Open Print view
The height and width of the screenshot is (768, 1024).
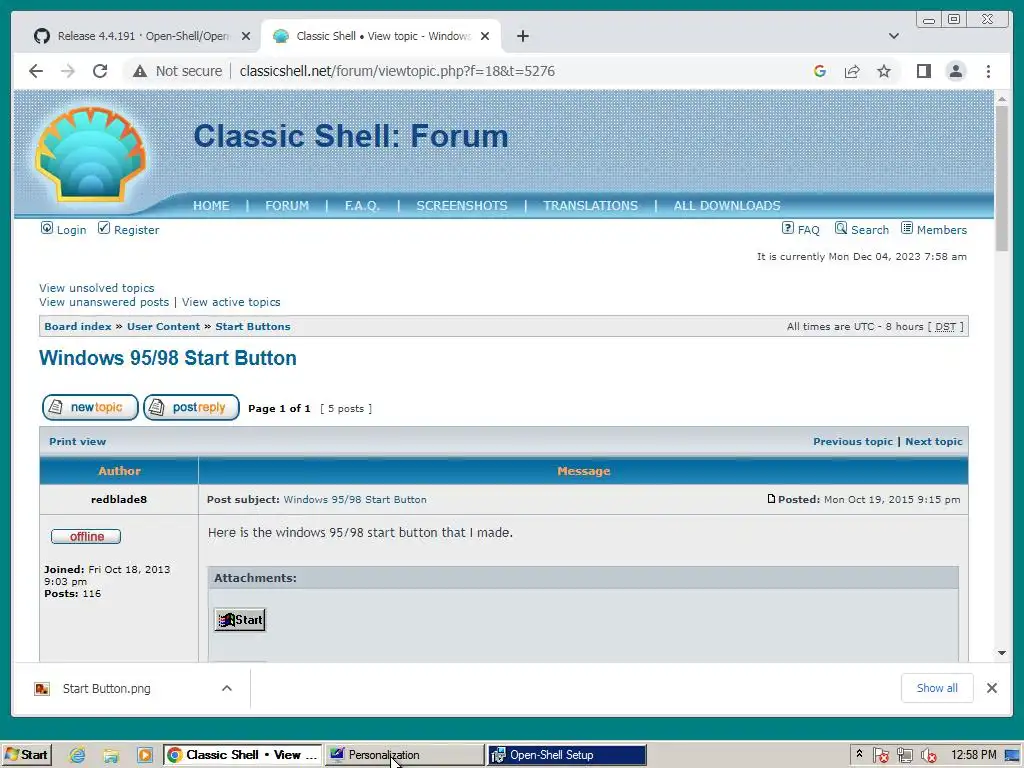point(77,441)
